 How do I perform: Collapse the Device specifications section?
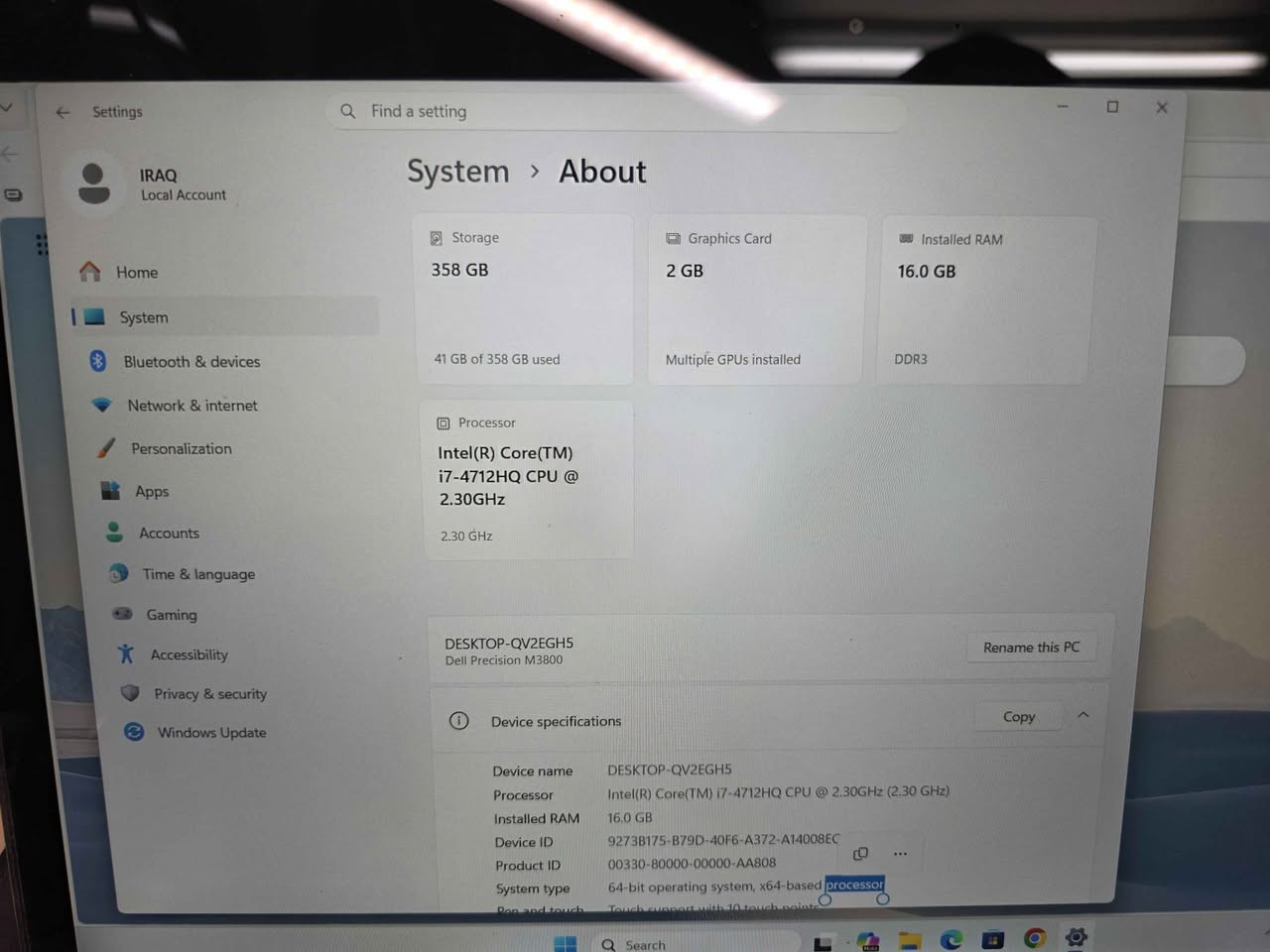point(1083,715)
